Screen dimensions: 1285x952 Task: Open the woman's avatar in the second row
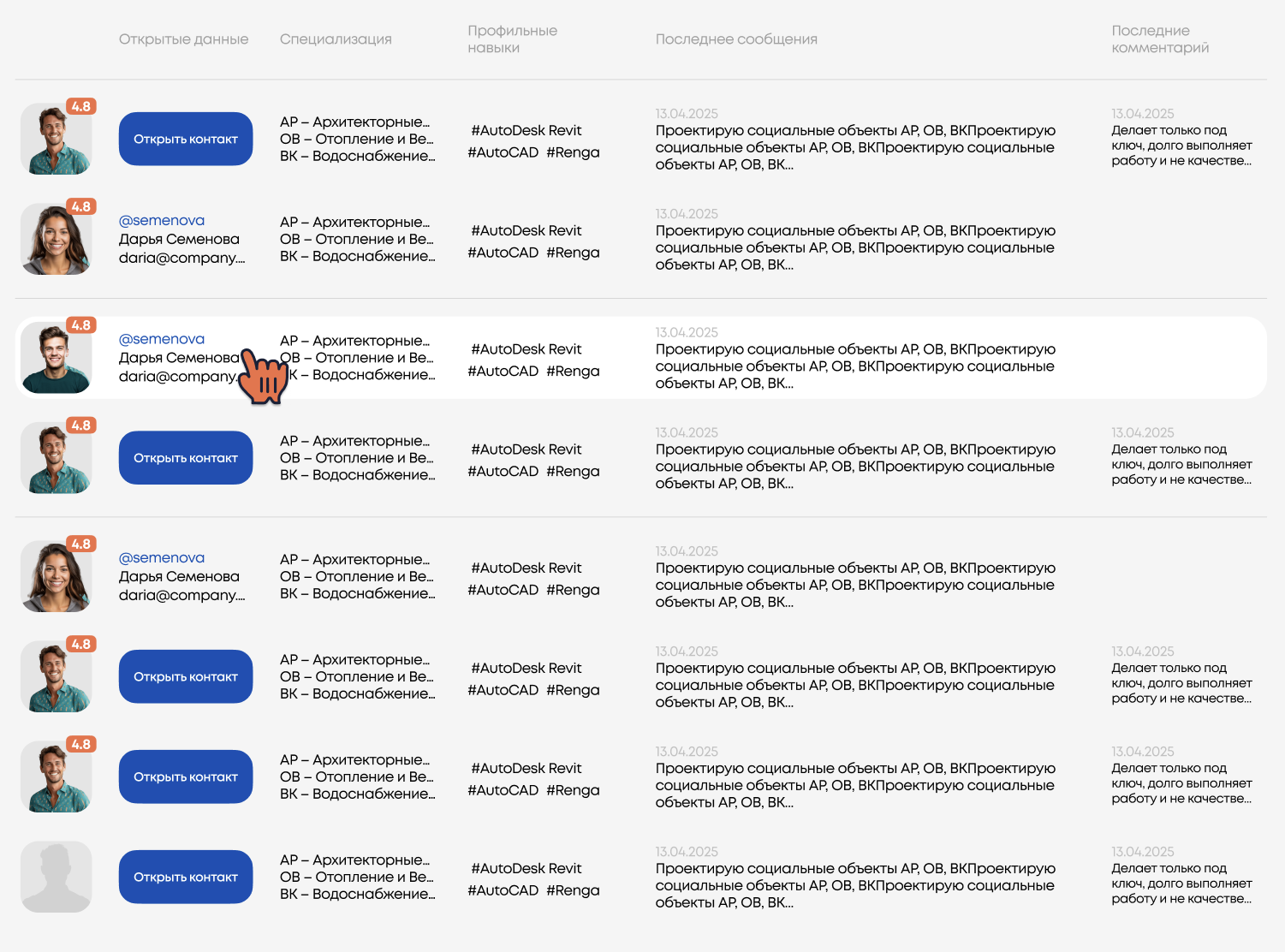click(x=57, y=239)
